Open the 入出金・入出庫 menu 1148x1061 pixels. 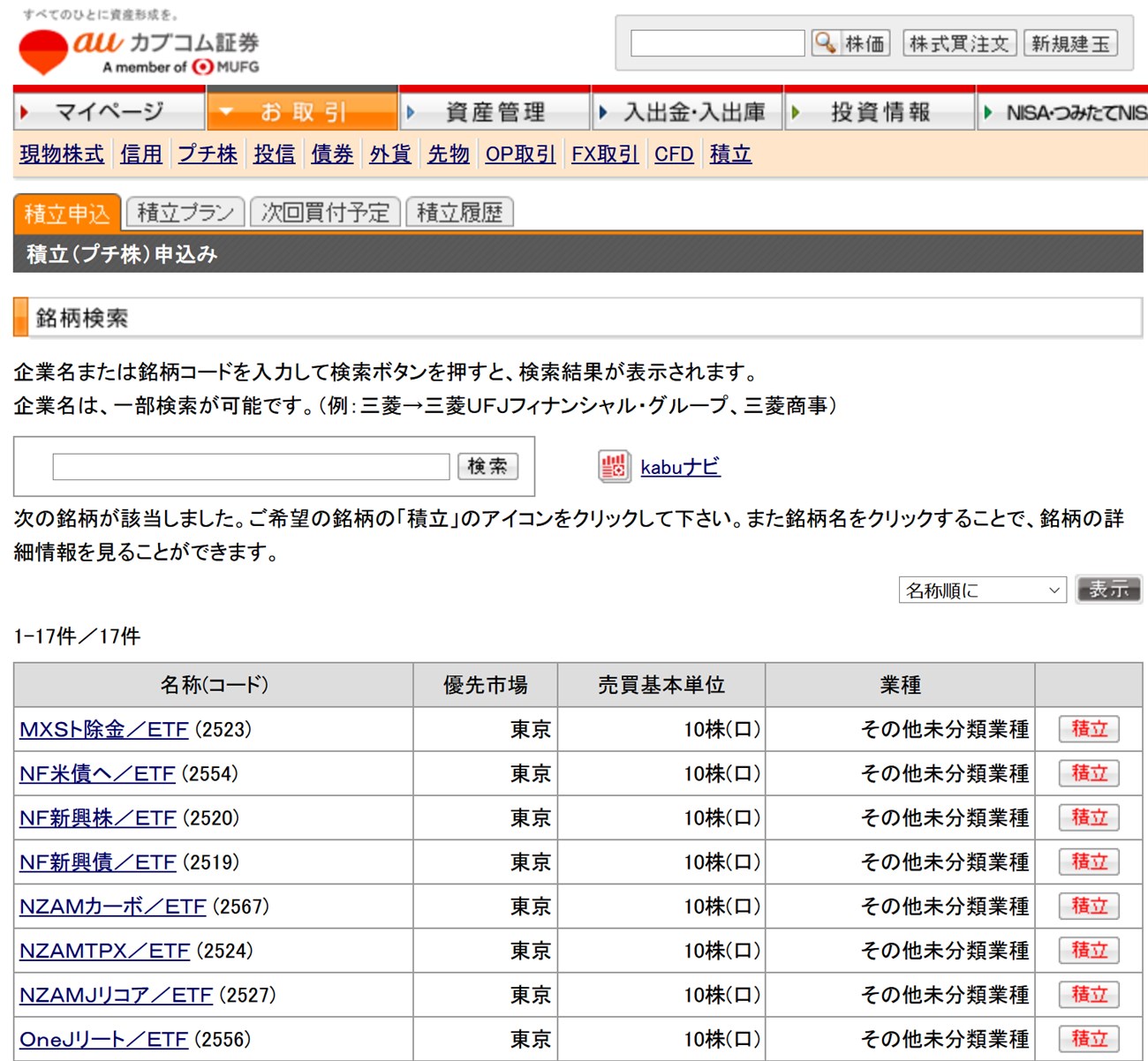tap(687, 111)
